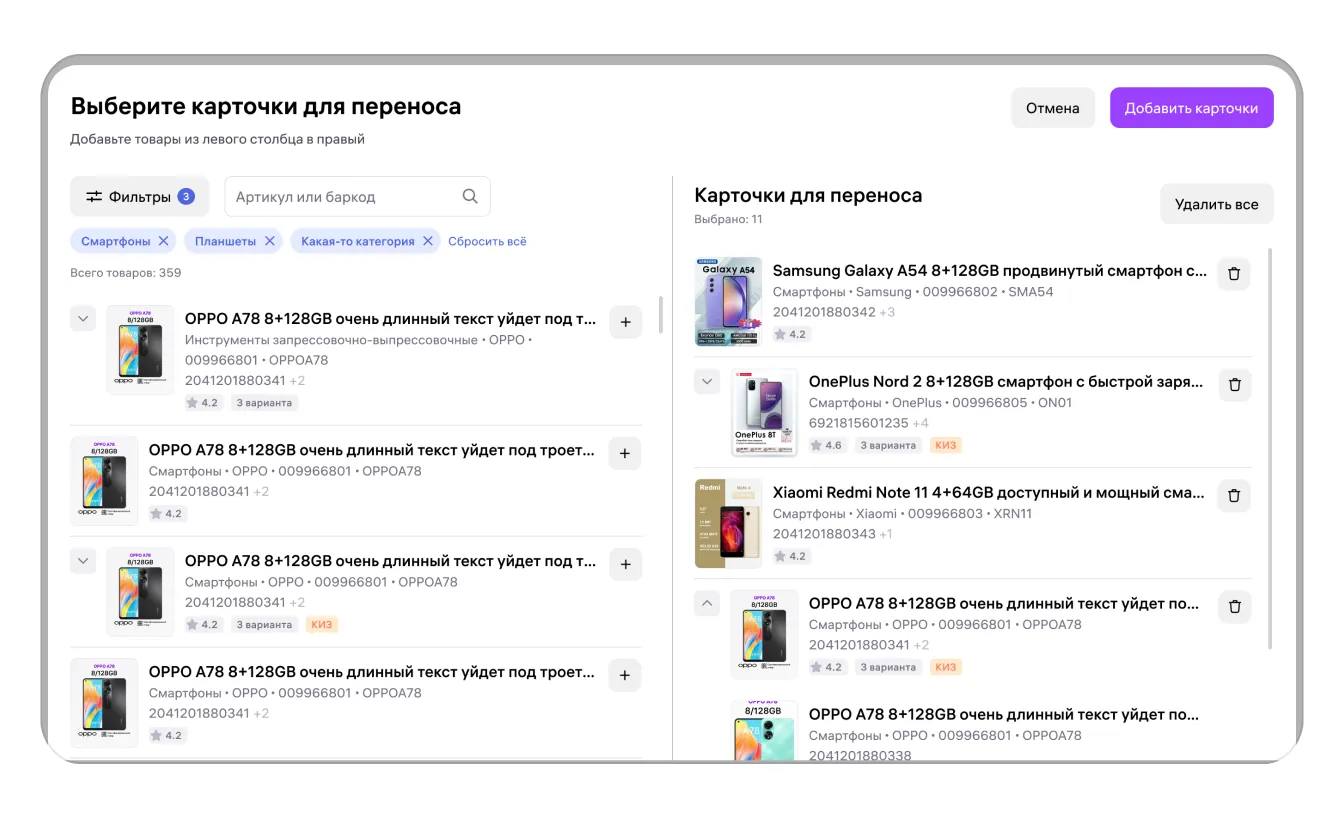Click the Какая-то категория filter chip label
This screenshot has height=818, width=1344.
pyautogui.click(x=358, y=241)
